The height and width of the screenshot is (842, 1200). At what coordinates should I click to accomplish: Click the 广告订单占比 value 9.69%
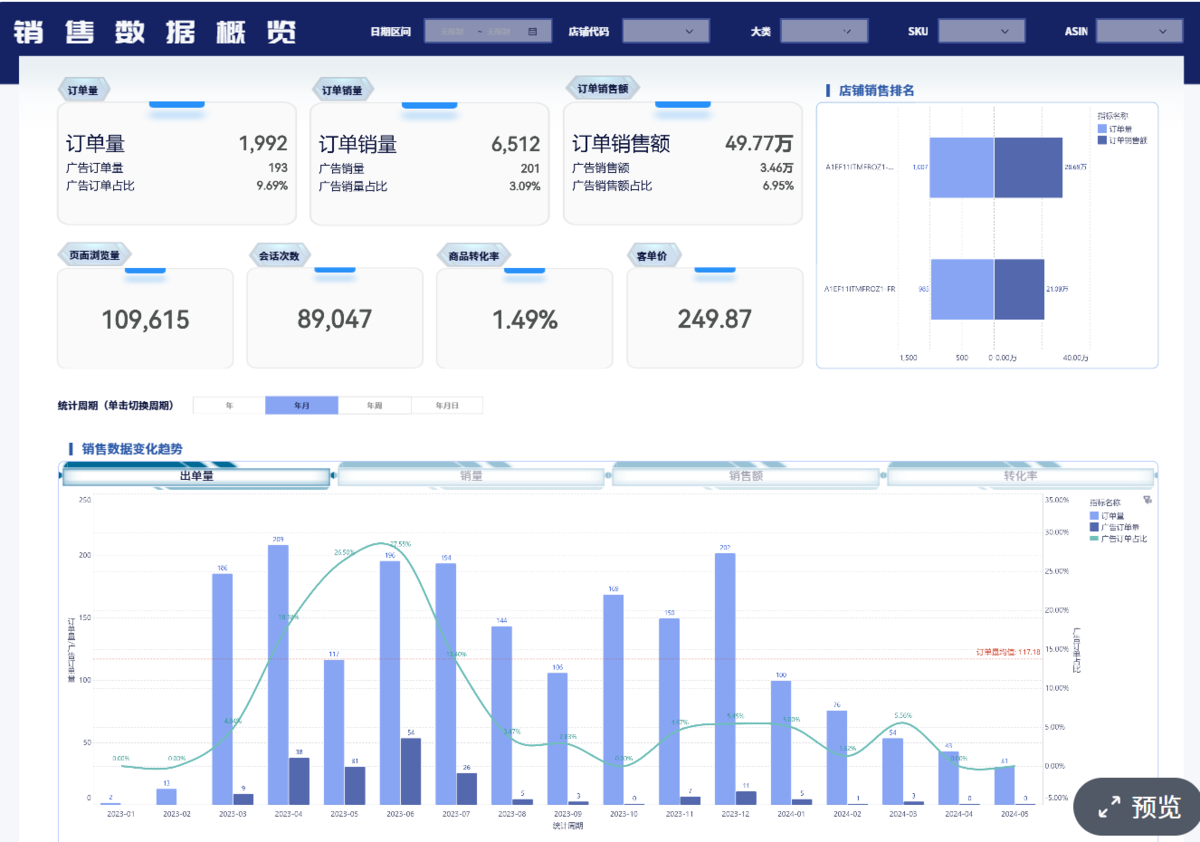coord(272,186)
